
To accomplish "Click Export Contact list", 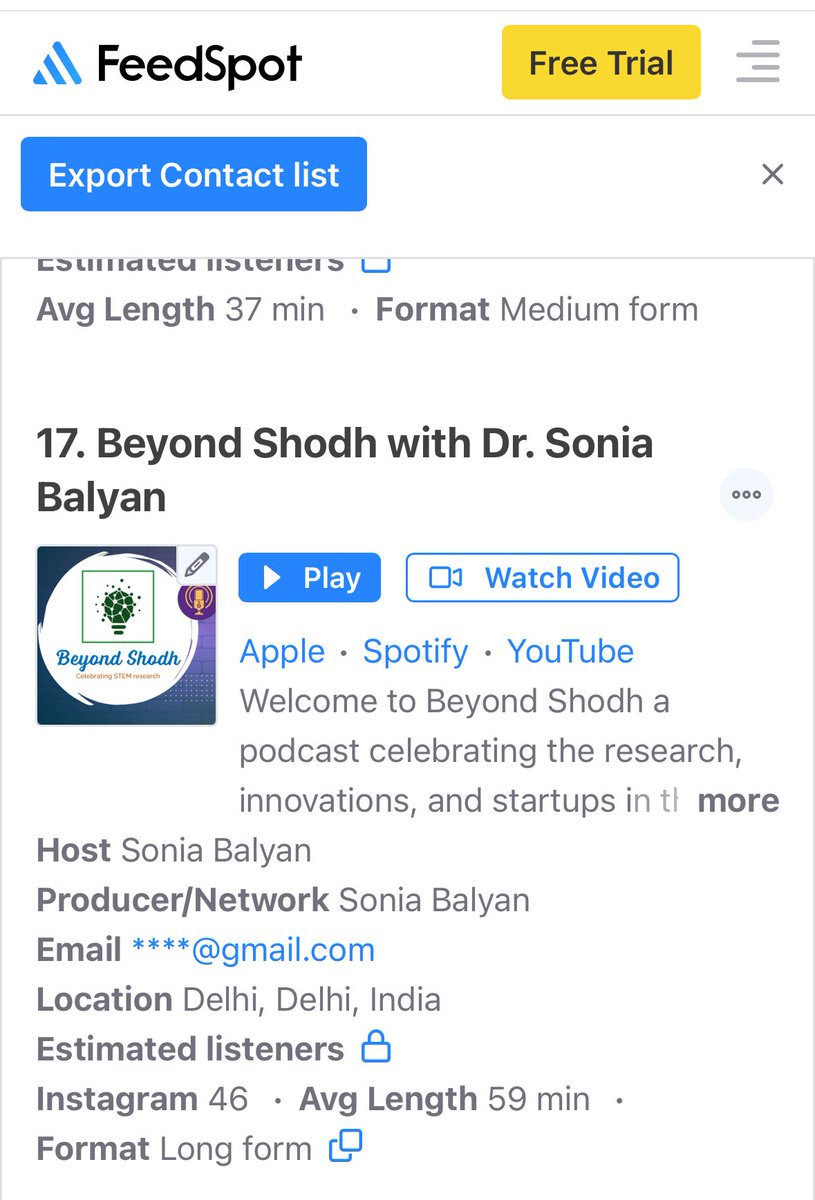I will pos(192,174).
